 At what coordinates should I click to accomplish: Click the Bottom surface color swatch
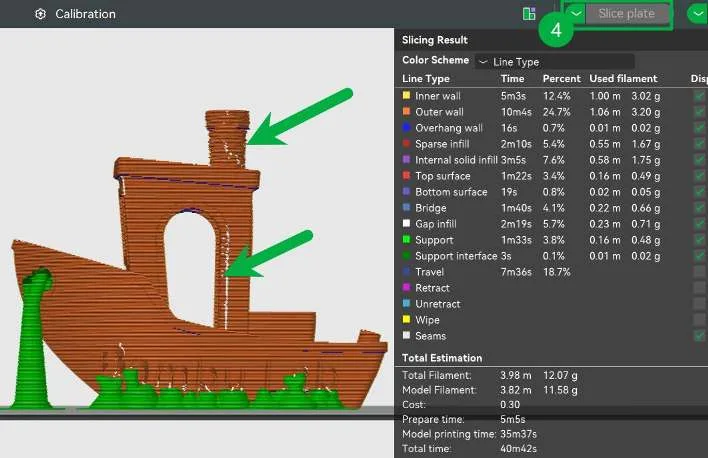406,192
